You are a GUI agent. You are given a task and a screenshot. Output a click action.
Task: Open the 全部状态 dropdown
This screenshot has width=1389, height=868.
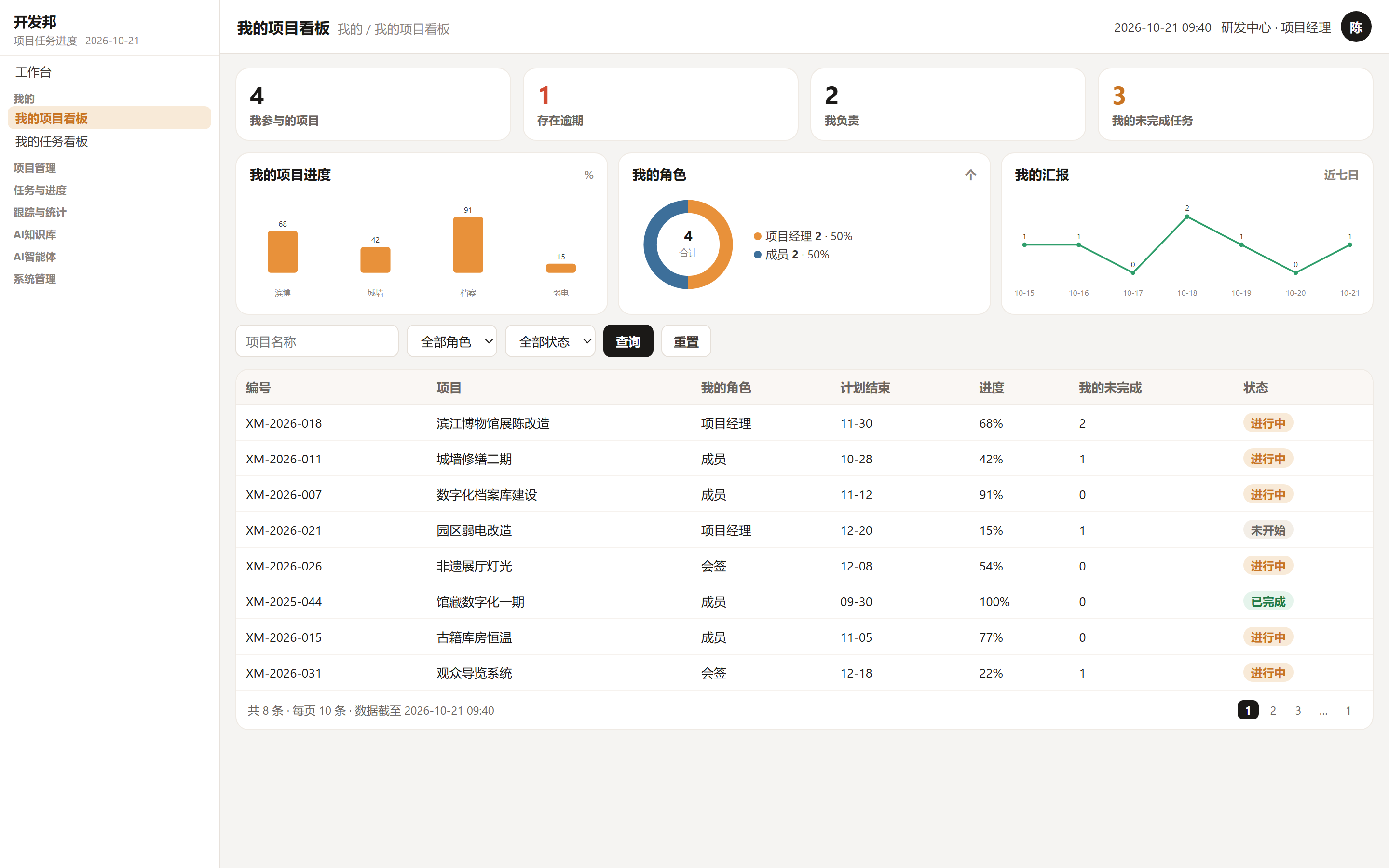[550, 341]
